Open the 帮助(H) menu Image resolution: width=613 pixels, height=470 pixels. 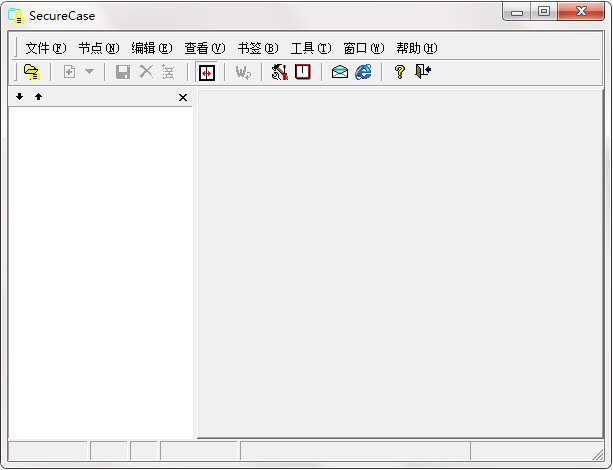click(x=417, y=48)
